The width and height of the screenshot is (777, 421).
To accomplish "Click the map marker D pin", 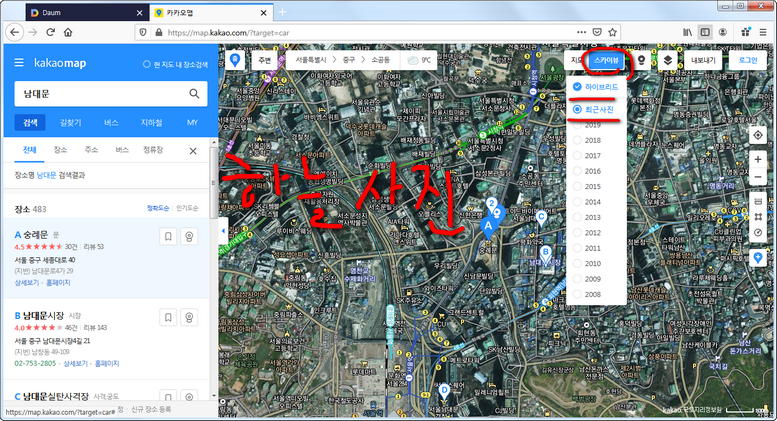I will click(x=444, y=391).
